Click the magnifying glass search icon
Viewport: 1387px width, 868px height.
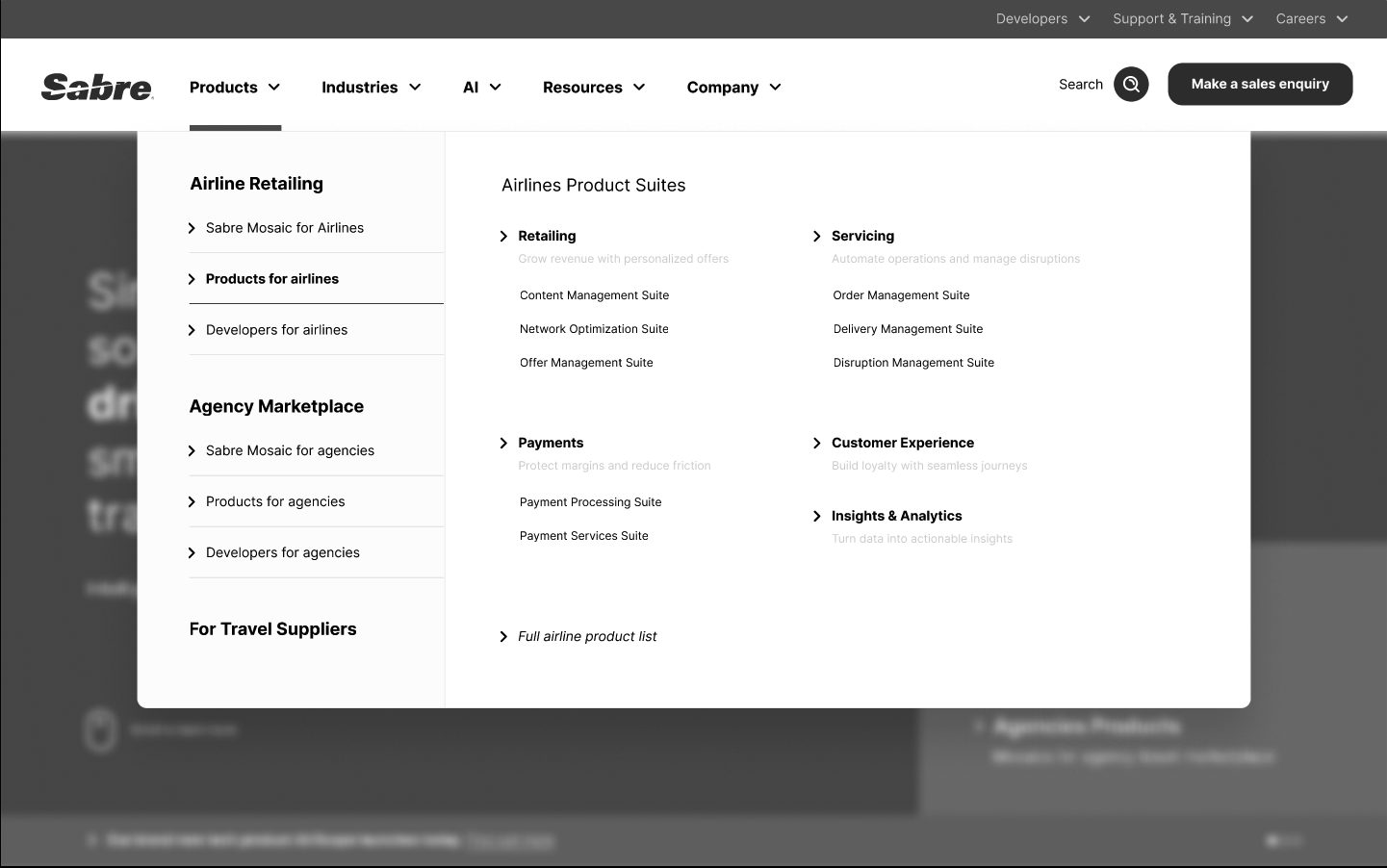click(x=1131, y=85)
